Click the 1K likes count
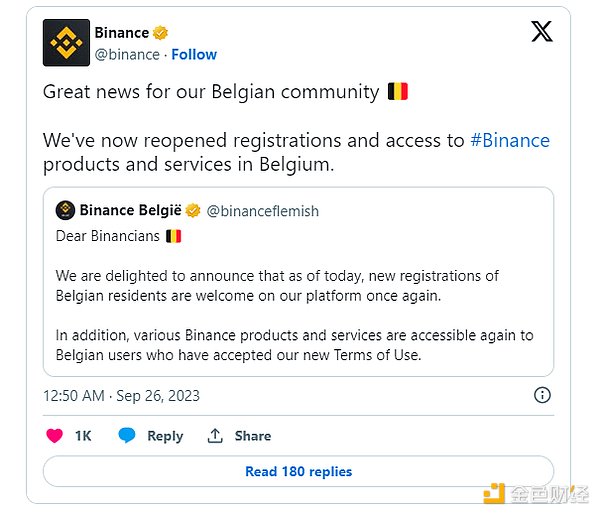This screenshot has height=515, width=600. [83, 436]
